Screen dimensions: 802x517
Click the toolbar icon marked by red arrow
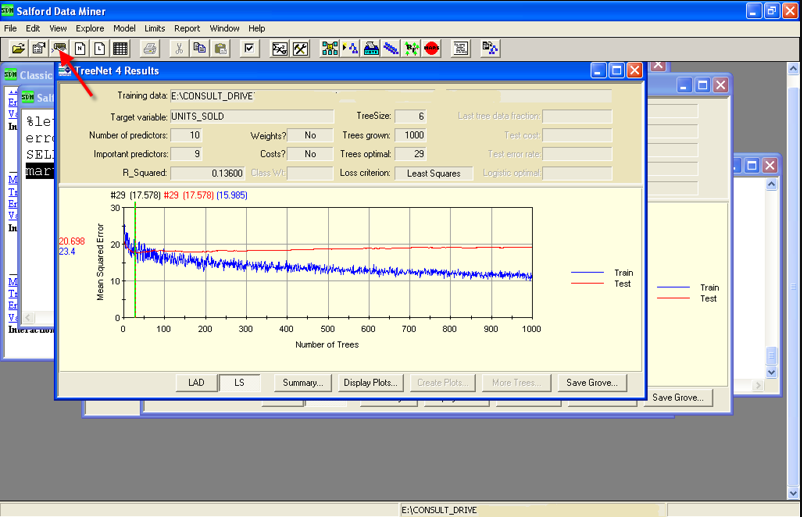pos(60,48)
